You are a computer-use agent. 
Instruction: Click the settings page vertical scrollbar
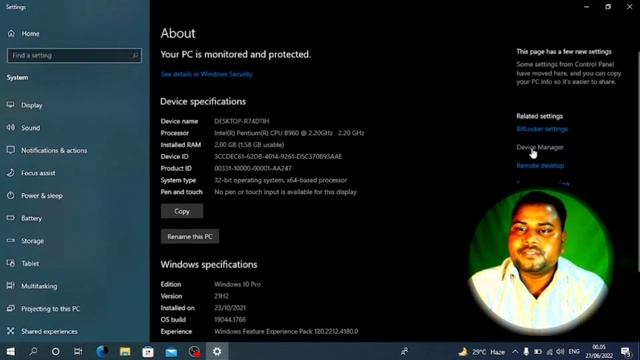pyautogui.click(x=638, y=161)
